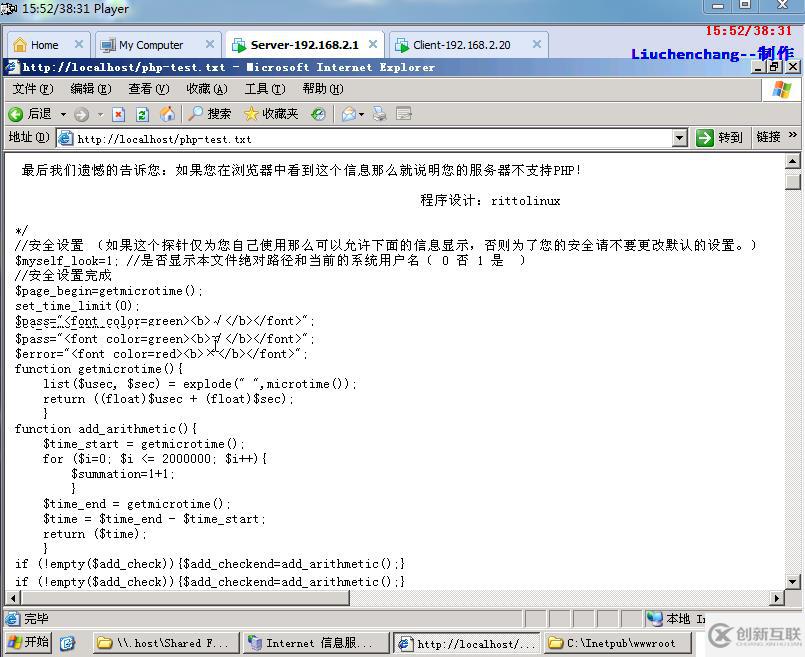Open the Internet 信息服... taskbar button

(316, 643)
